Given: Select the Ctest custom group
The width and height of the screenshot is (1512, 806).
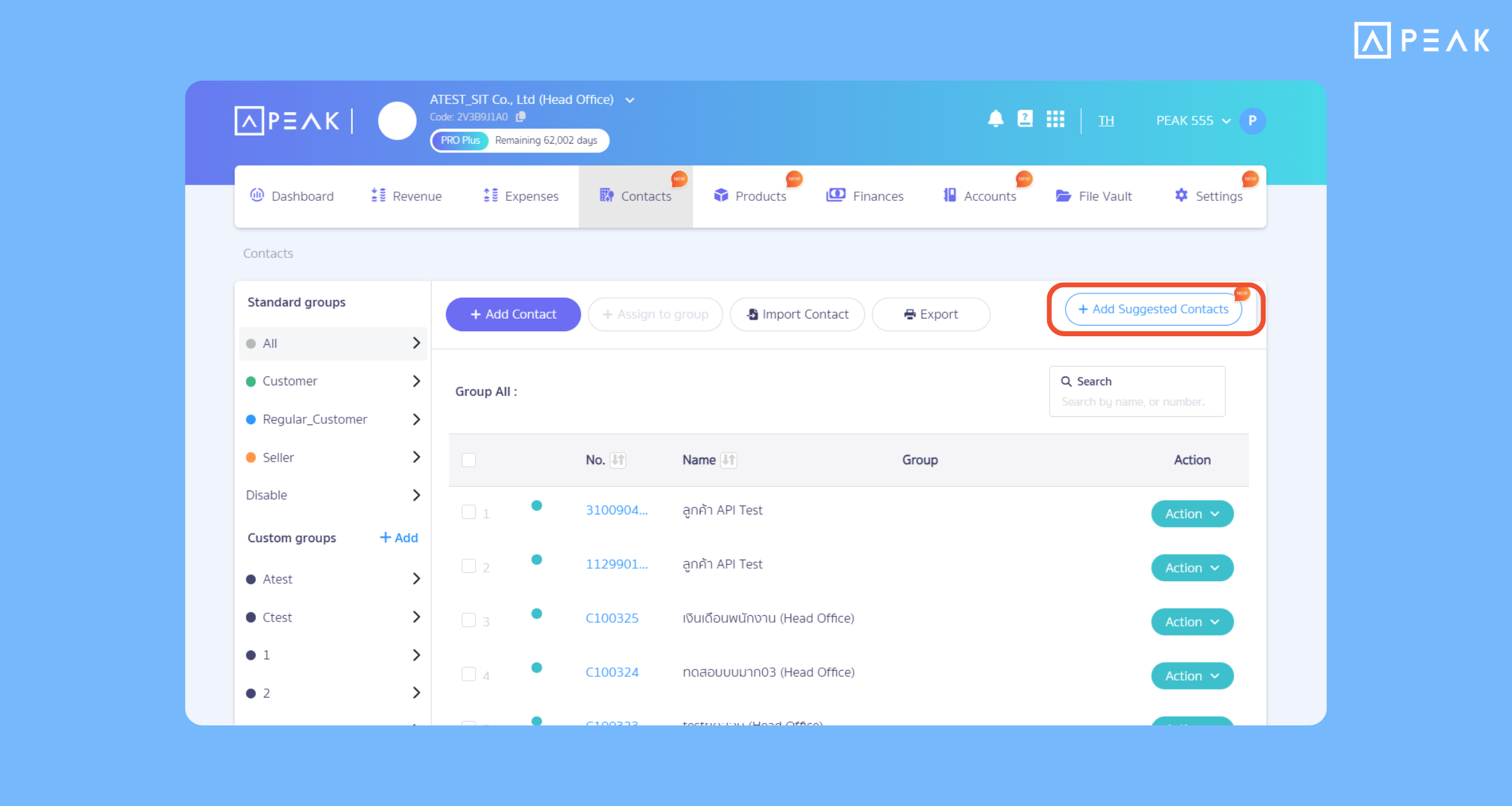Looking at the screenshot, I should tap(333, 617).
